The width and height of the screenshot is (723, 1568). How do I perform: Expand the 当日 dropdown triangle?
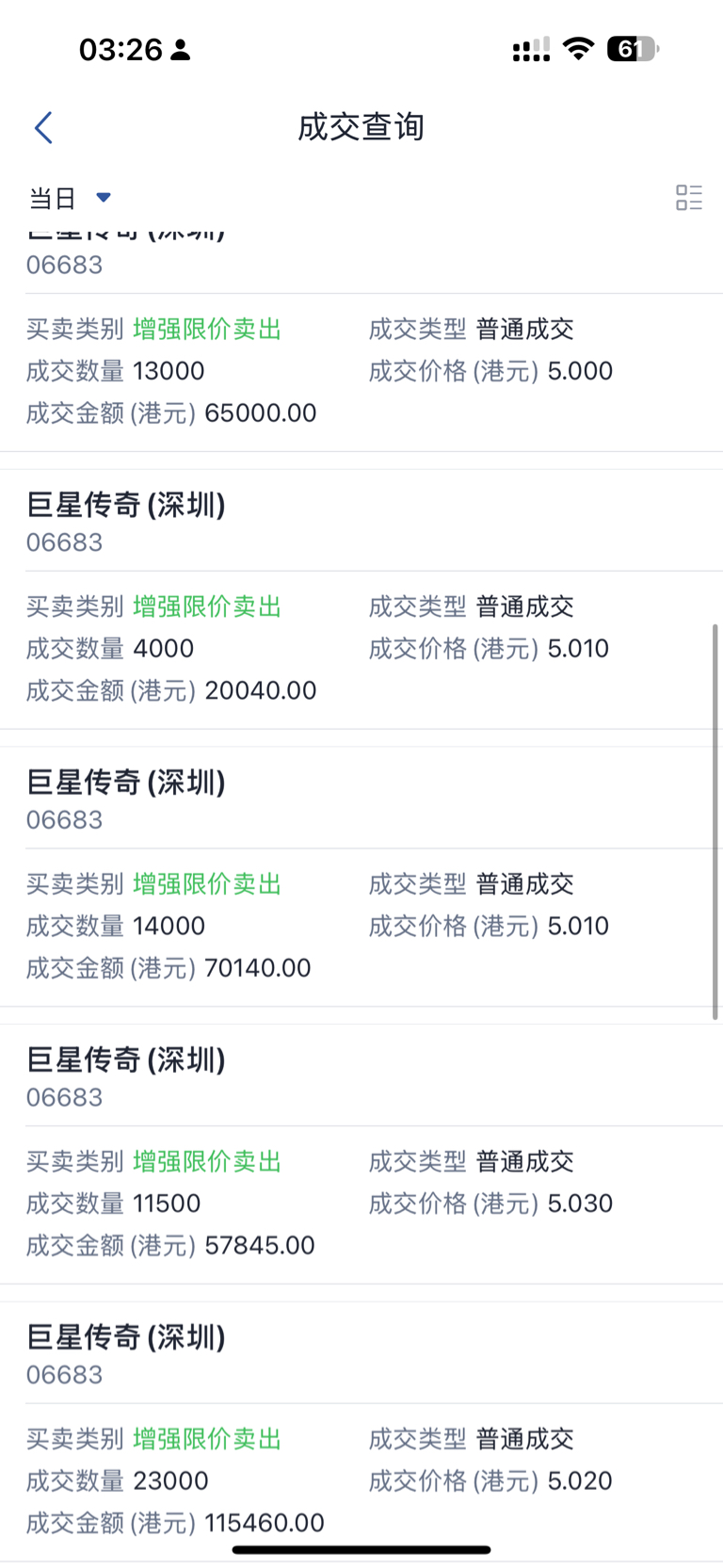coord(104,198)
